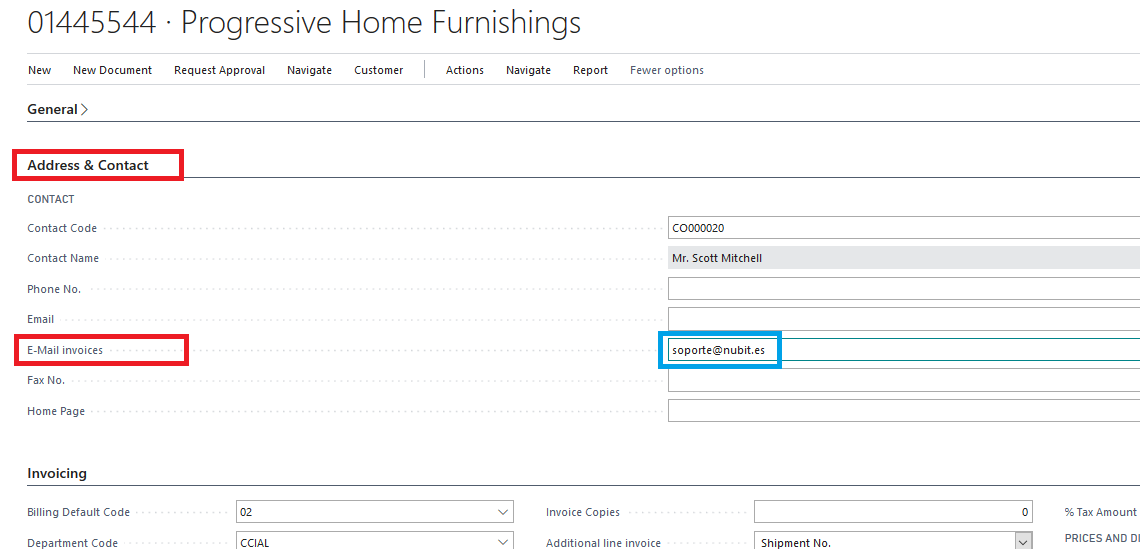Click the Fax No. label
1140x549 pixels.
[46, 380]
